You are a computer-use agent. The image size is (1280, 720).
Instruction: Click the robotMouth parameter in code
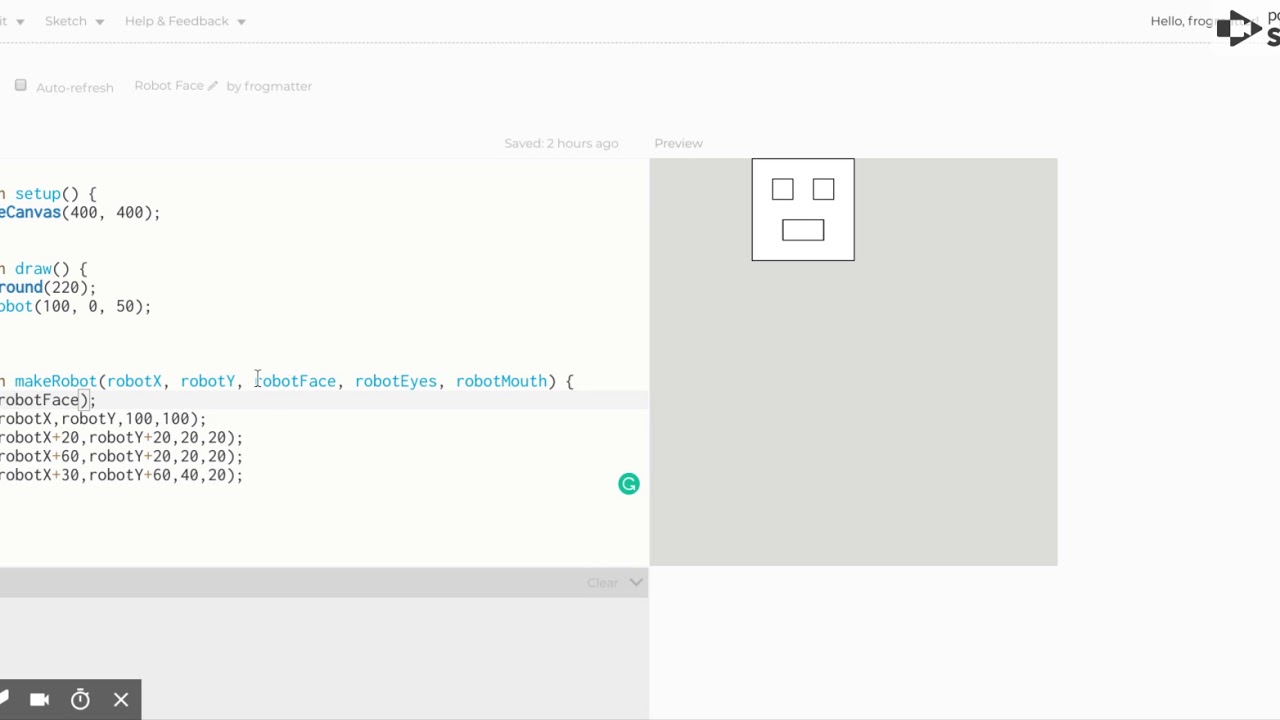501,381
